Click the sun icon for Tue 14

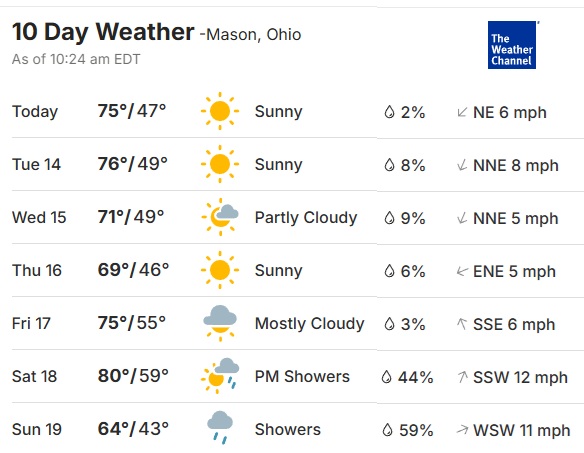click(x=220, y=164)
